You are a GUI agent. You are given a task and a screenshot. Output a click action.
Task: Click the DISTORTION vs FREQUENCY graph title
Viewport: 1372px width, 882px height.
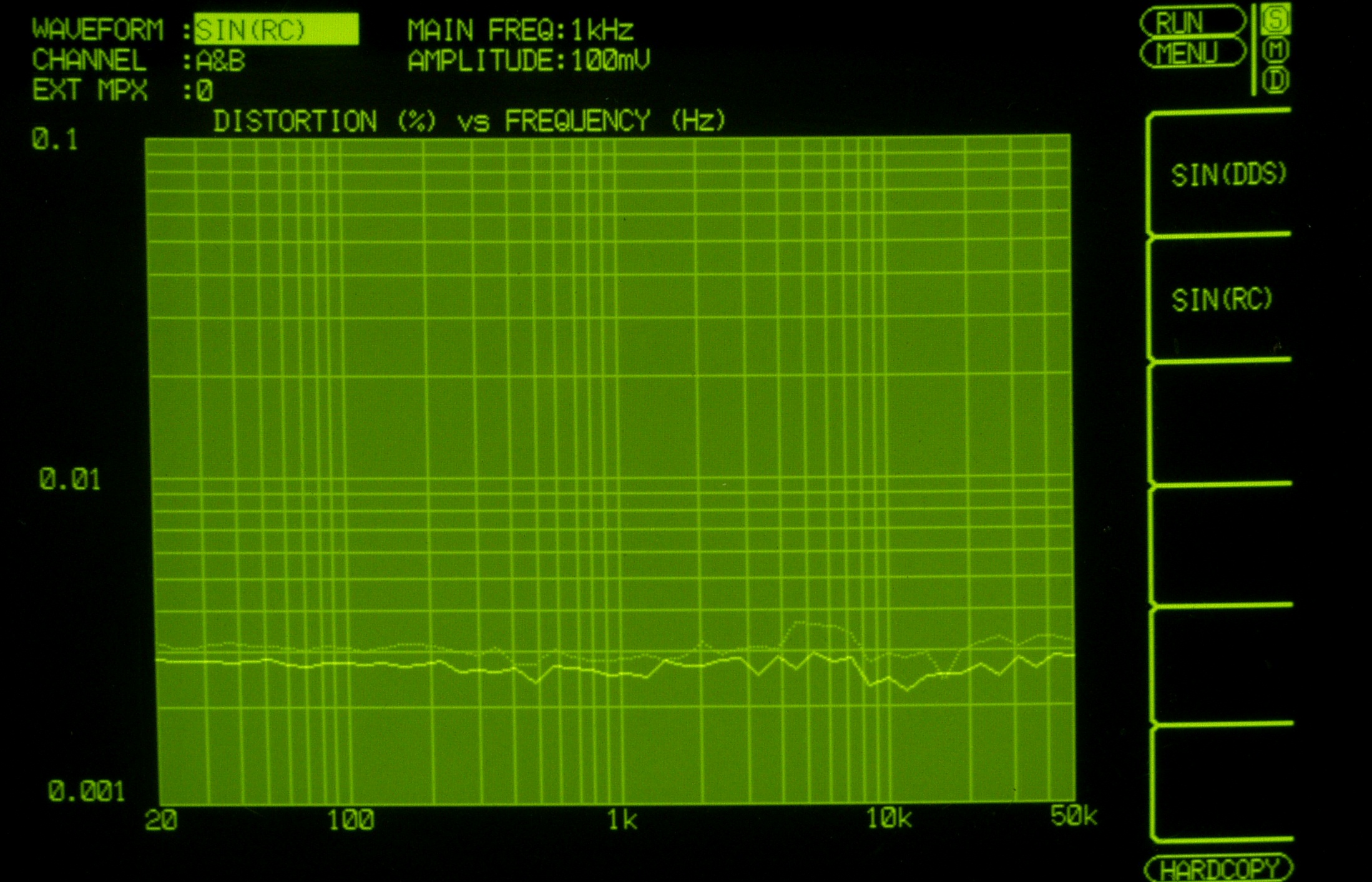click(x=469, y=120)
